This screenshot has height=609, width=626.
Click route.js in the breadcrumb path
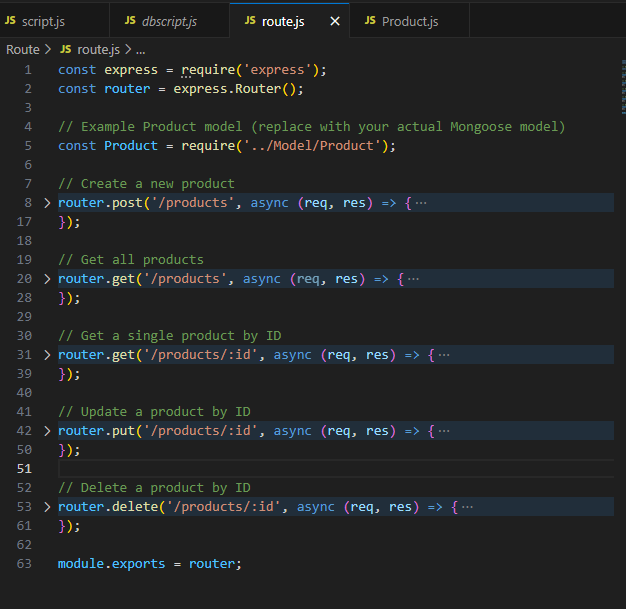[x=97, y=49]
